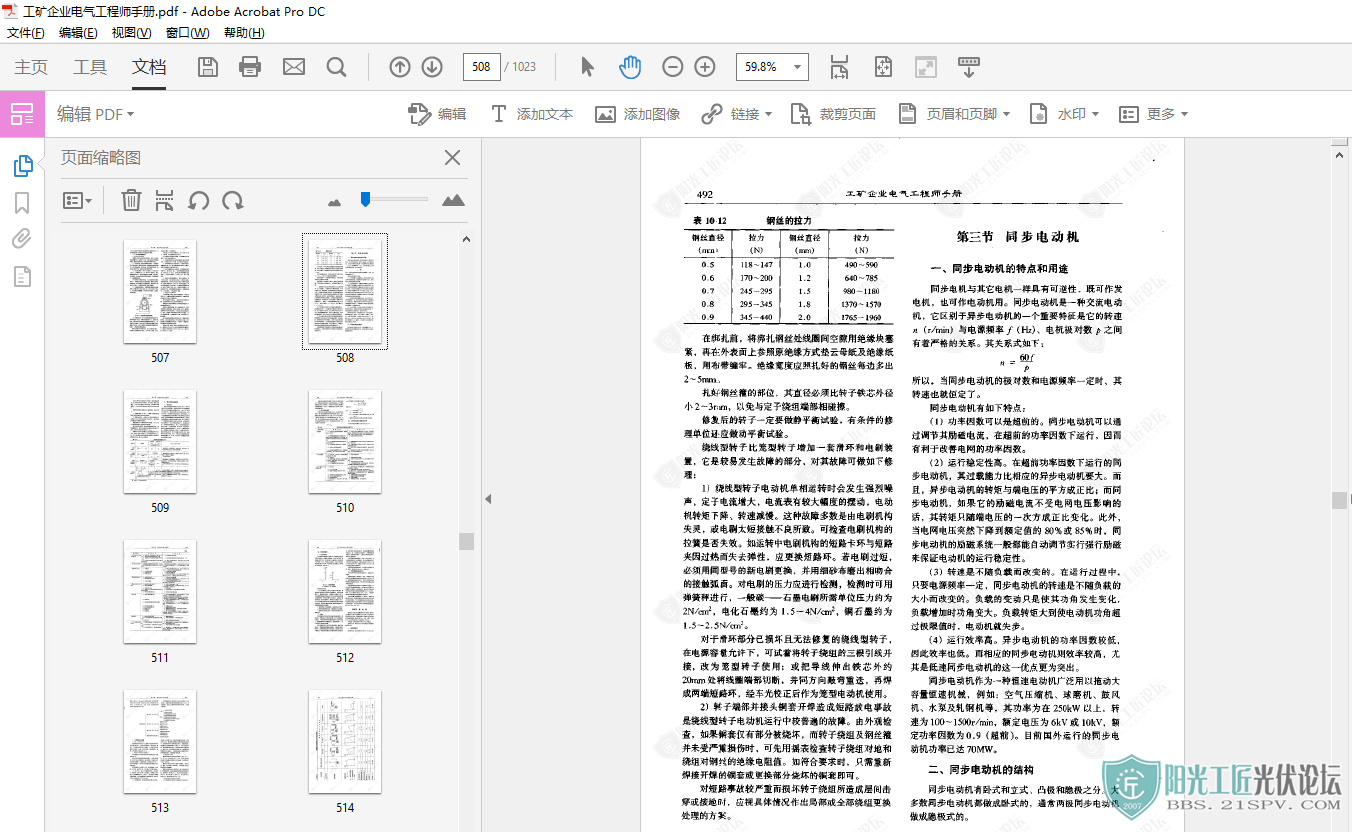
Task: Choose the selection arrow tool
Action: (x=587, y=67)
